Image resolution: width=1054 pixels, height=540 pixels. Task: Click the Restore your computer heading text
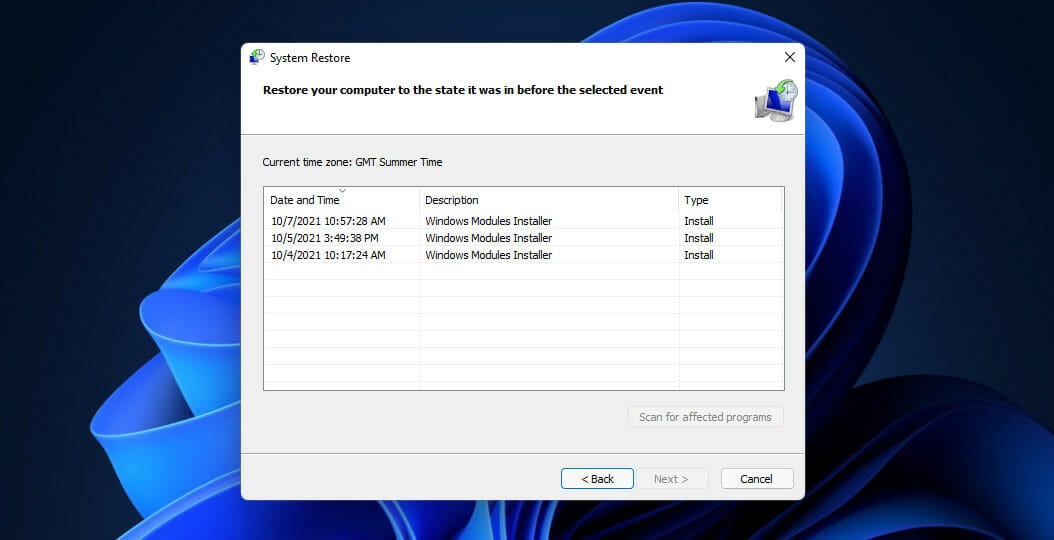(x=462, y=90)
